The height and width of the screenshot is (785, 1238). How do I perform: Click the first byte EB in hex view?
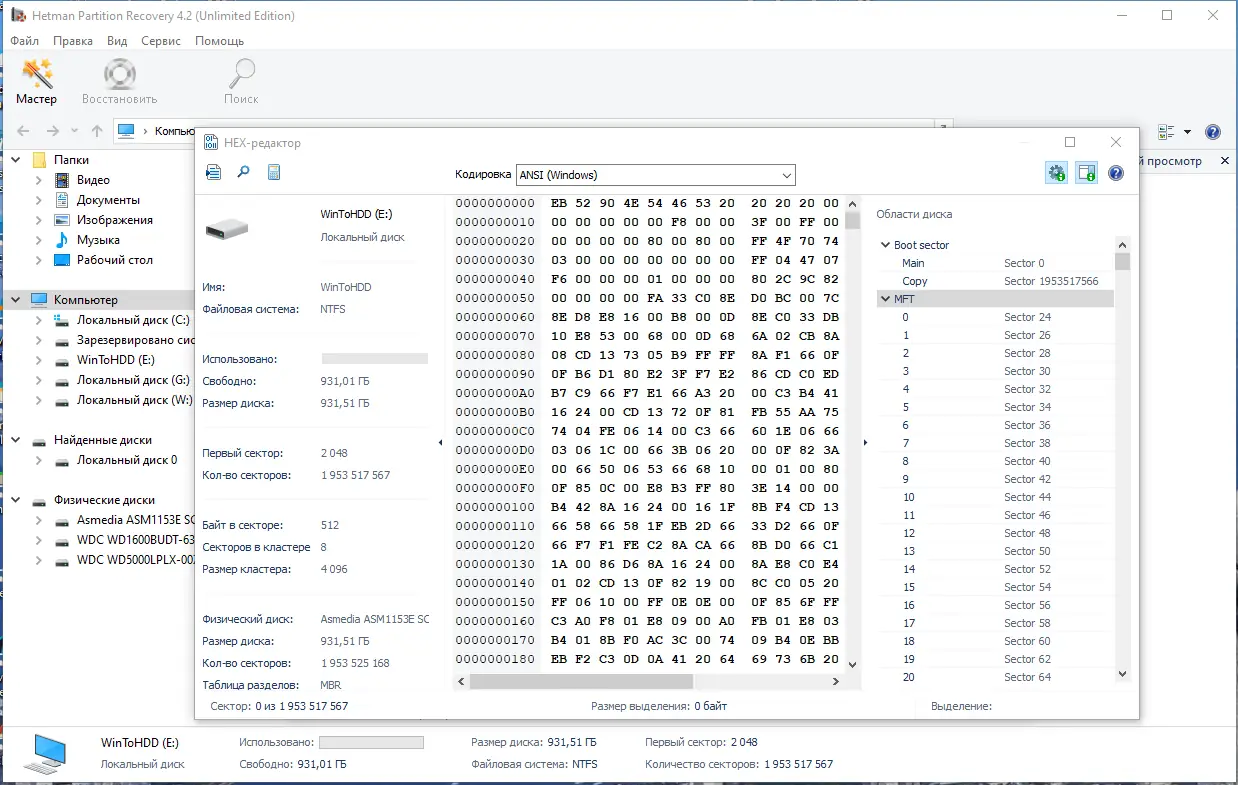click(x=558, y=203)
